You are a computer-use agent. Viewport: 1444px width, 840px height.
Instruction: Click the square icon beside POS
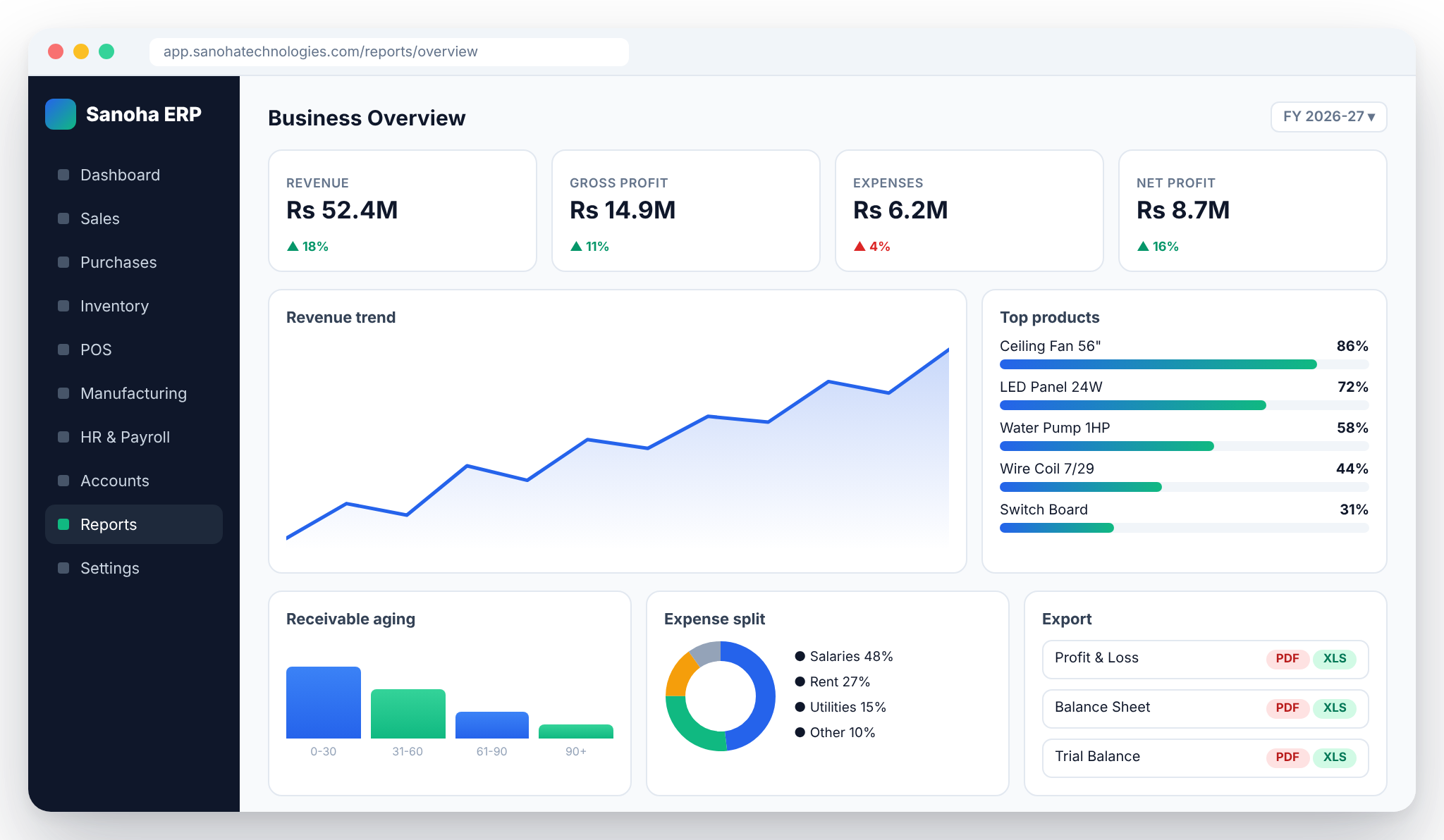(x=63, y=350)
